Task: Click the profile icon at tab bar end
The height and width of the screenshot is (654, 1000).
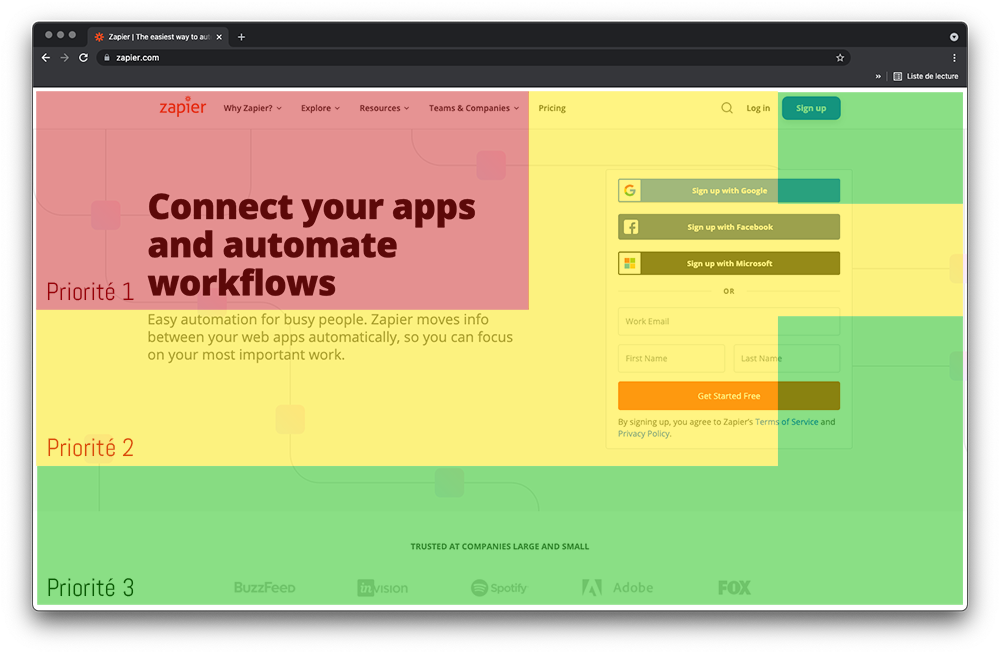Action: click(x=953, y=37)
